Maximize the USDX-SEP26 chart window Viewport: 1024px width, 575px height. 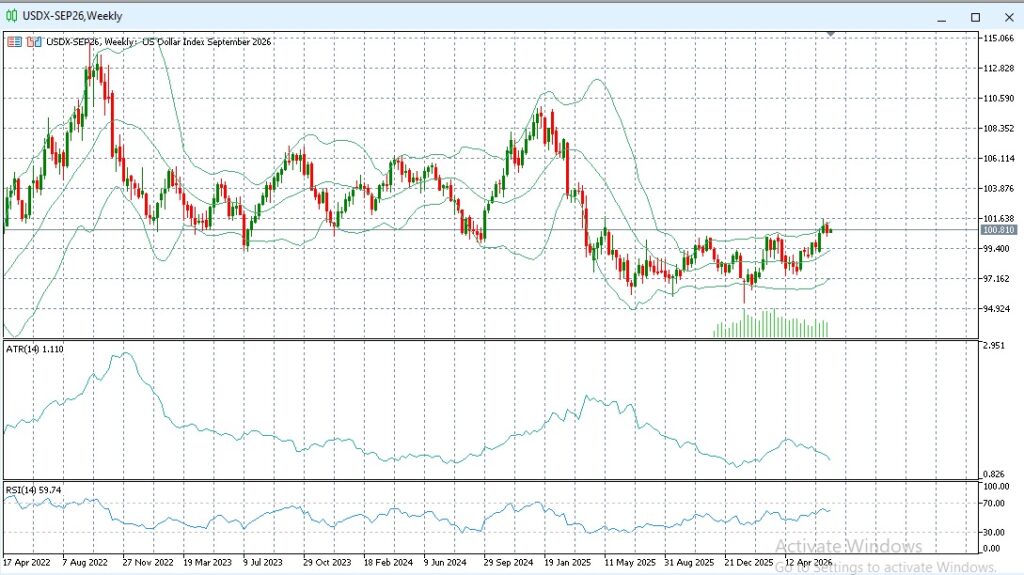[x=975, y=18]
